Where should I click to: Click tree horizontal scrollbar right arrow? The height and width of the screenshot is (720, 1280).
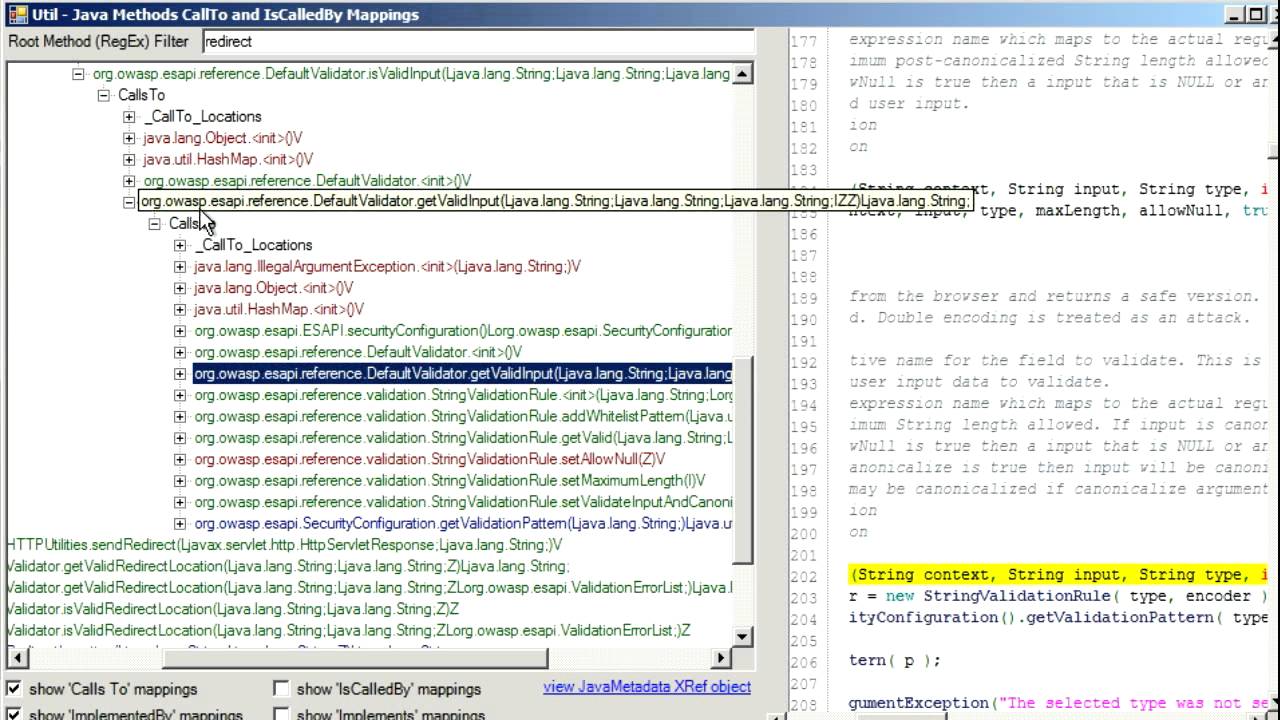click(x=722, y=657)
